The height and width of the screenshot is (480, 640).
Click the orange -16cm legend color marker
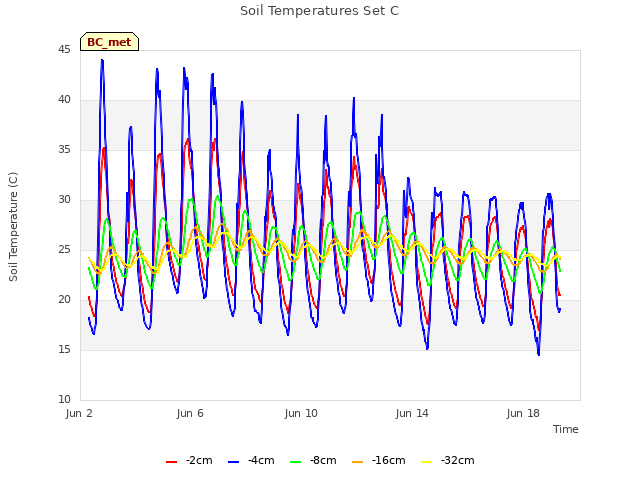357,462
